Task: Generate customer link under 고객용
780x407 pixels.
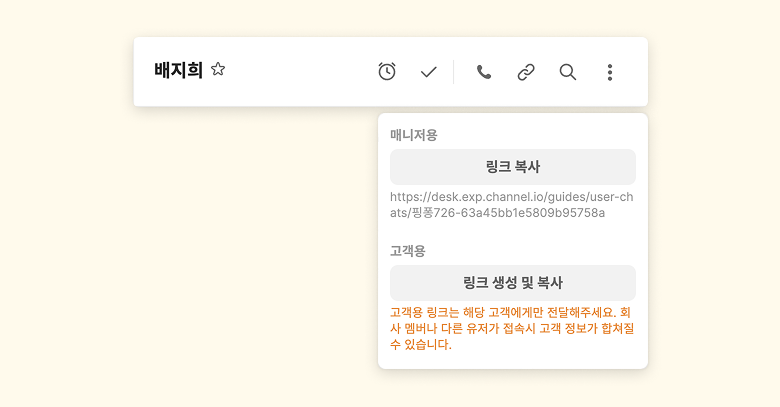Action: pyautogui.click(x=513, y=283)
